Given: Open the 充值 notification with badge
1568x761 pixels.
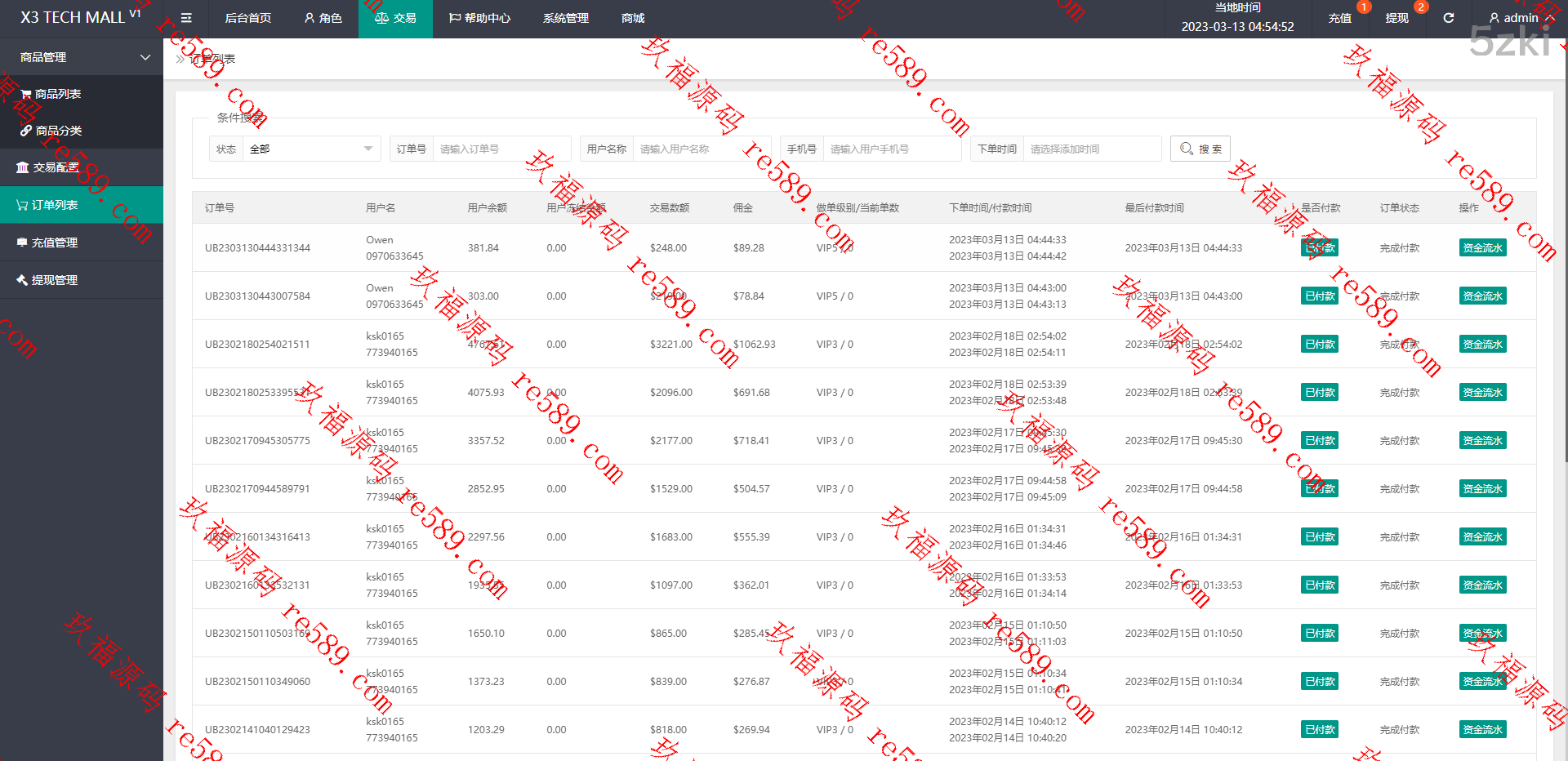Looking at the screenshot, I should pos(1339,18).
